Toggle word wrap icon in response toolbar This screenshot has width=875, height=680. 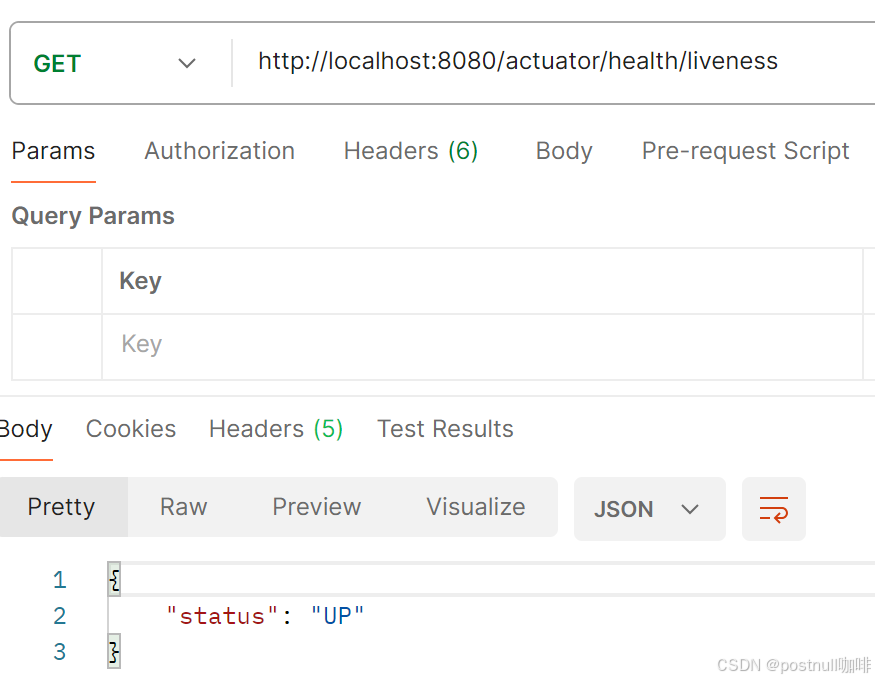(x=773, y=509)
